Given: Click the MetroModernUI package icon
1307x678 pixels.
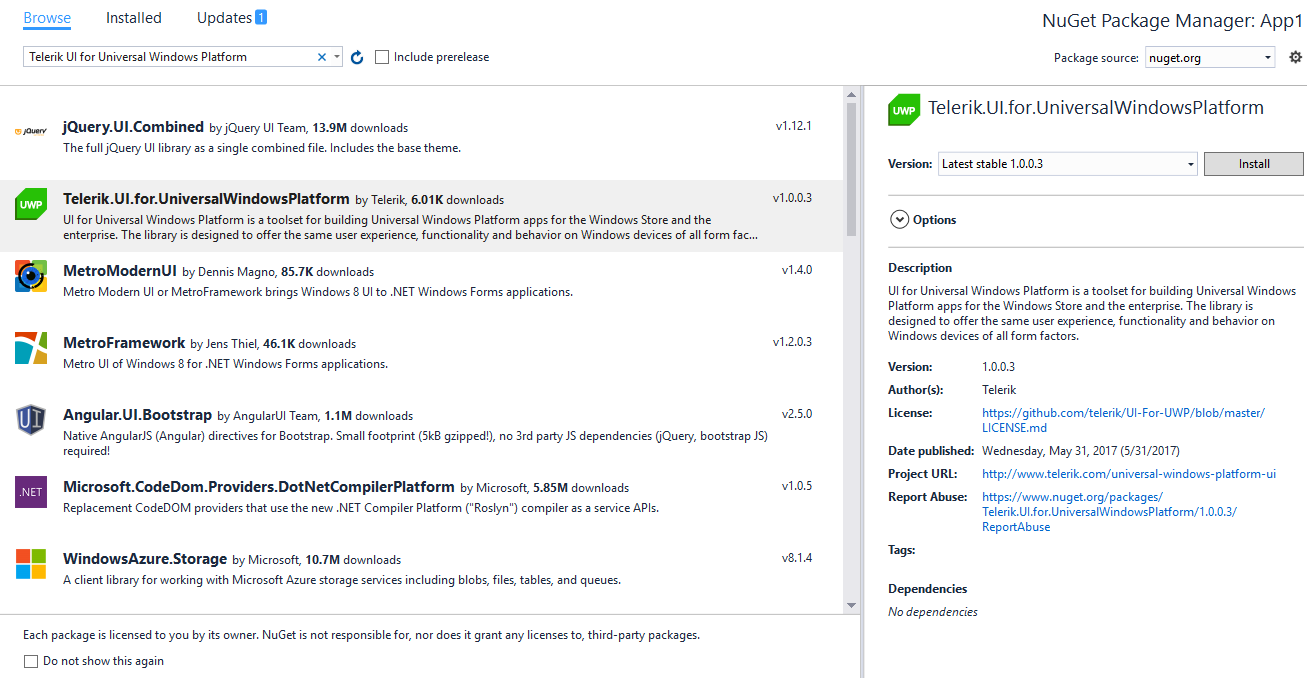Looking at the screenshot, I should click(x=31, y=275).
